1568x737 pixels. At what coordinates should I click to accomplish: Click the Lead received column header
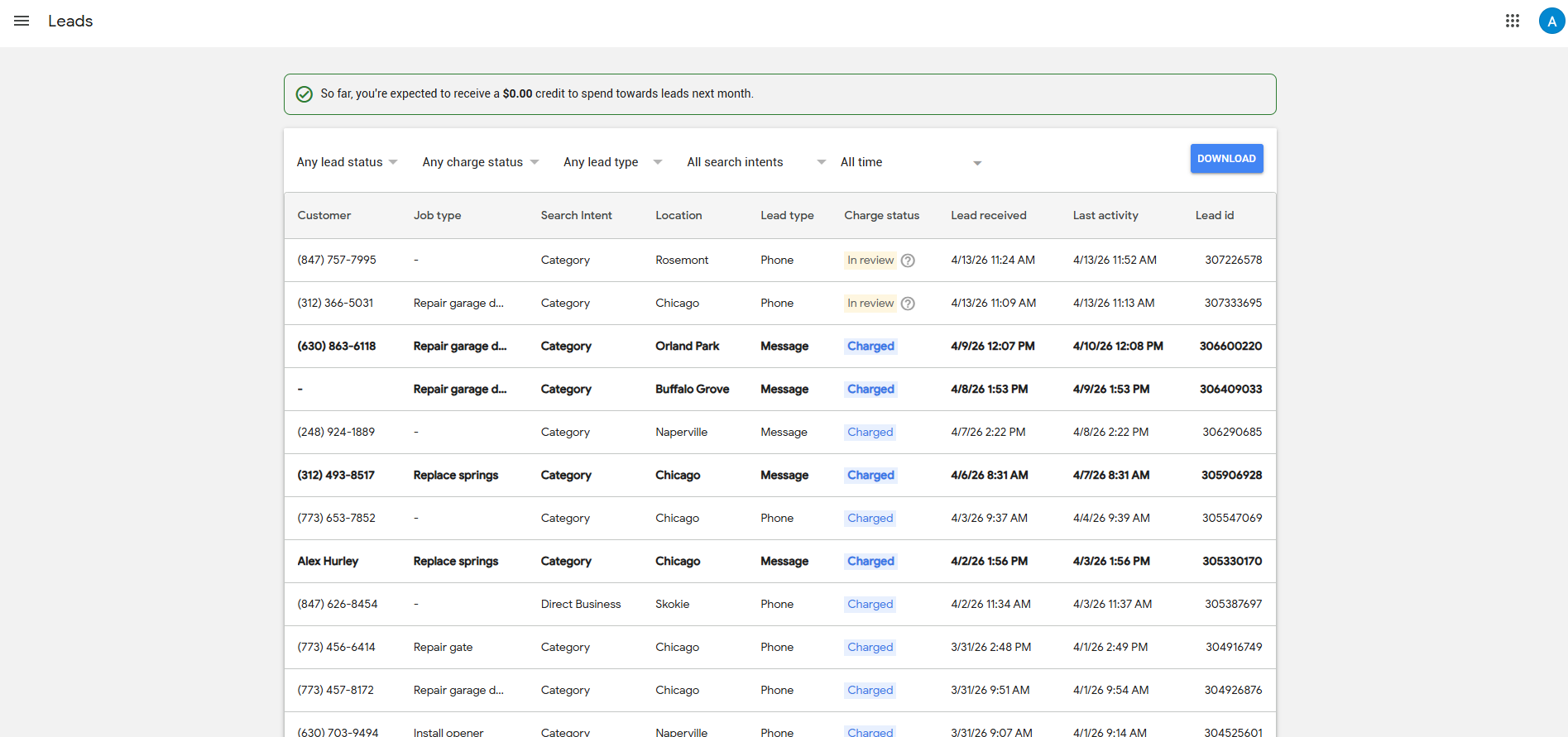tap(989, 215)
